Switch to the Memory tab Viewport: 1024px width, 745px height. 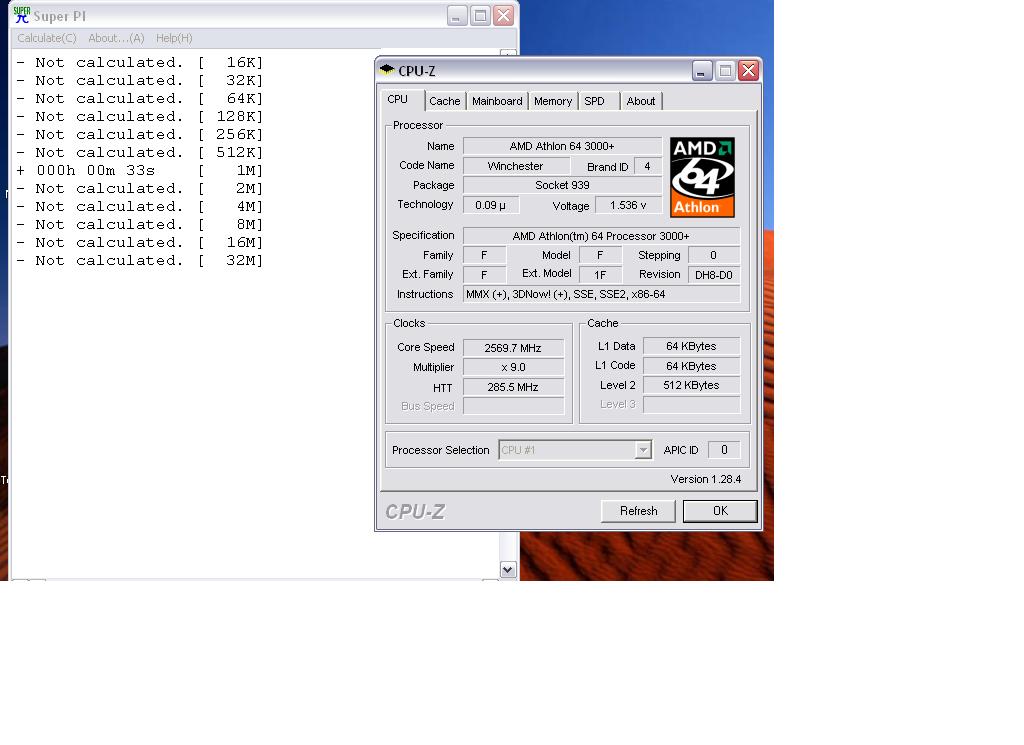(552, 101)
